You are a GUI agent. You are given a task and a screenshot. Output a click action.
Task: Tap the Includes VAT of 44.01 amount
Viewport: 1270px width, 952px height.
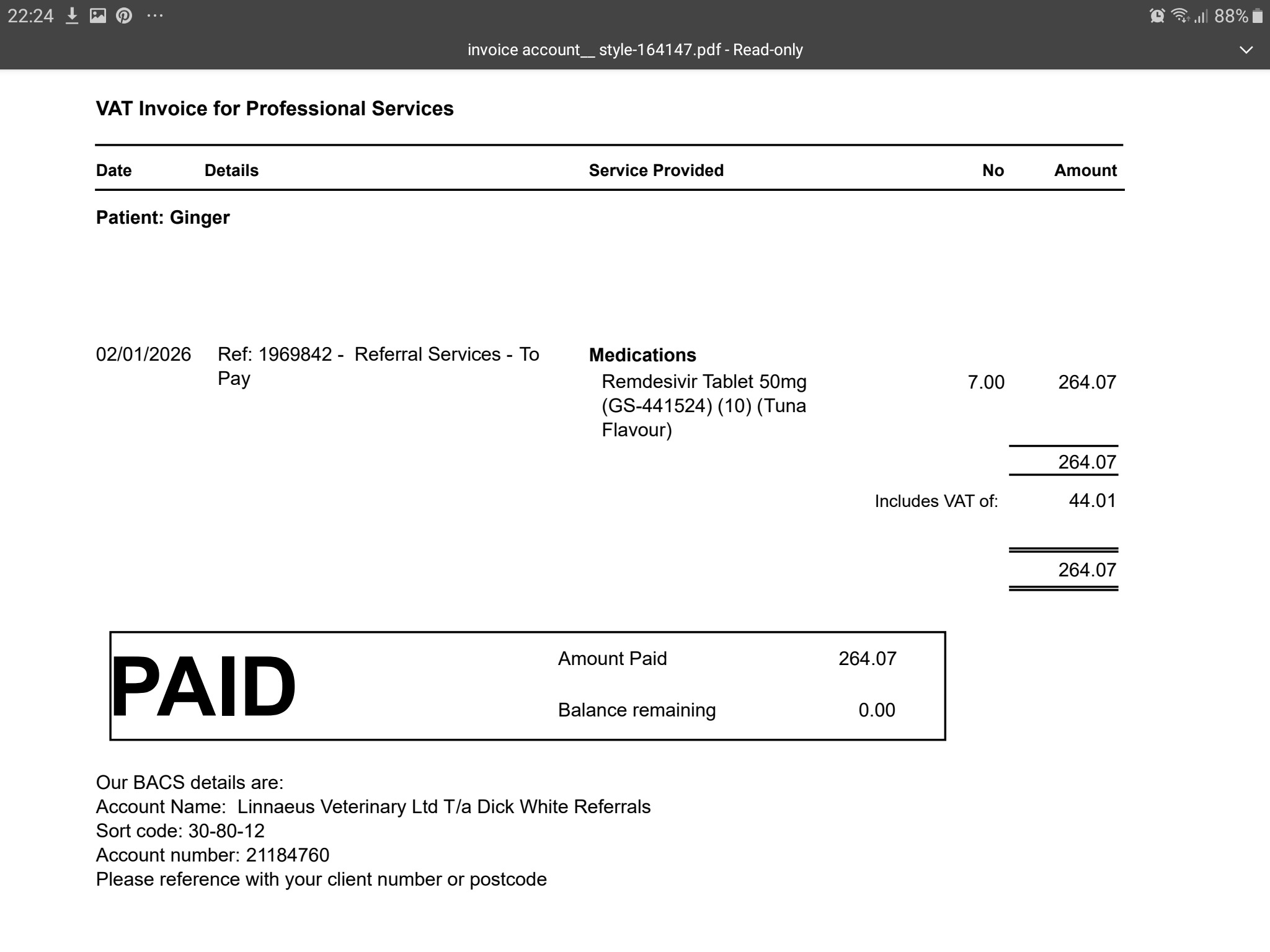coord(1092,501)
